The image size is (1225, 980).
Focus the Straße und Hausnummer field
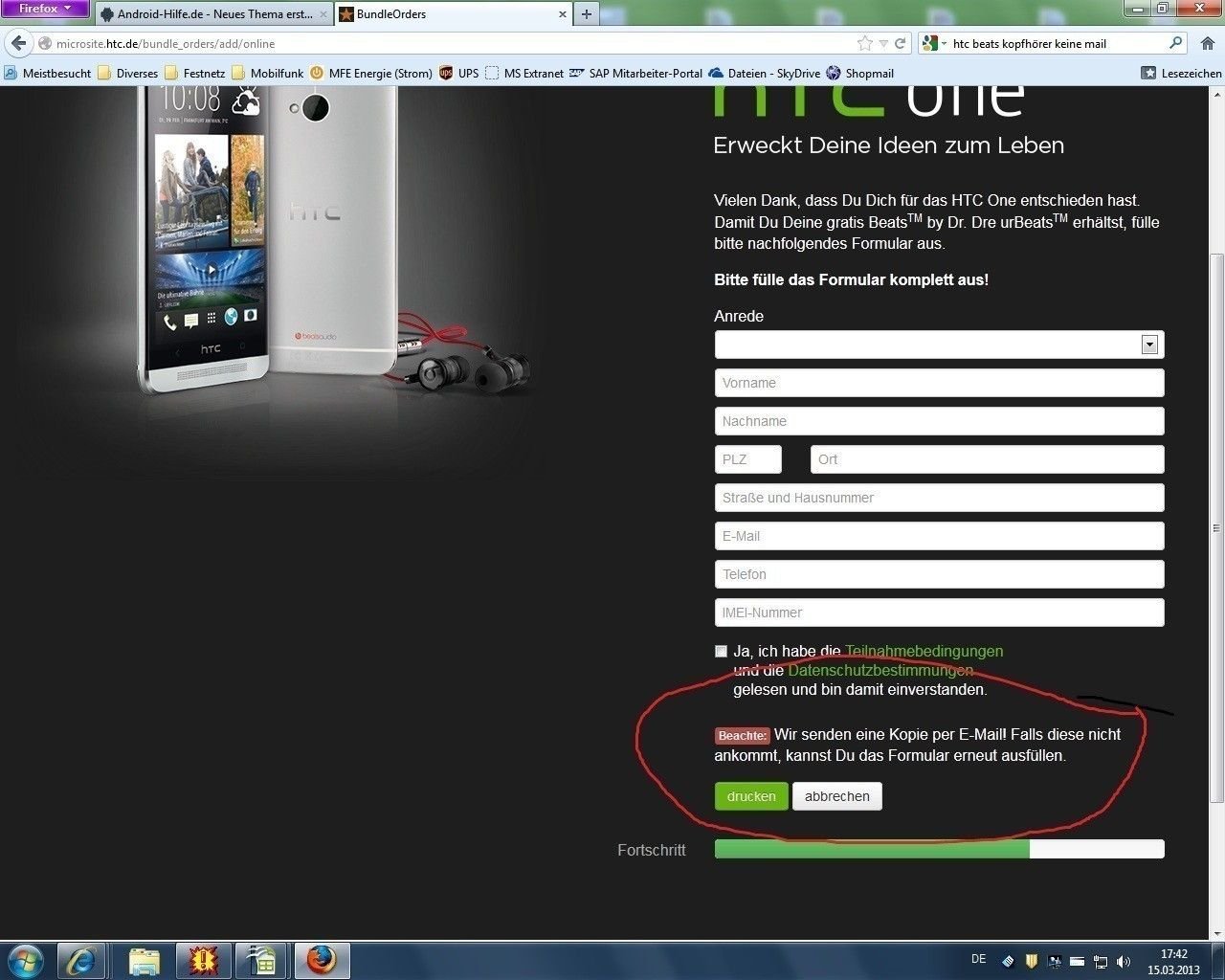939,498
